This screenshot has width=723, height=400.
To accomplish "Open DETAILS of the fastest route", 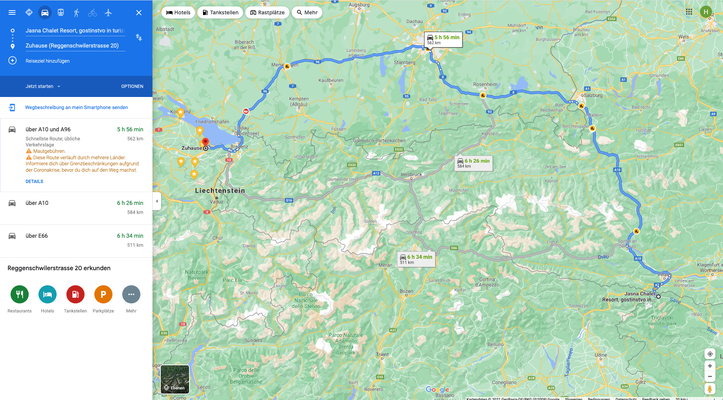I will [35, 181].
